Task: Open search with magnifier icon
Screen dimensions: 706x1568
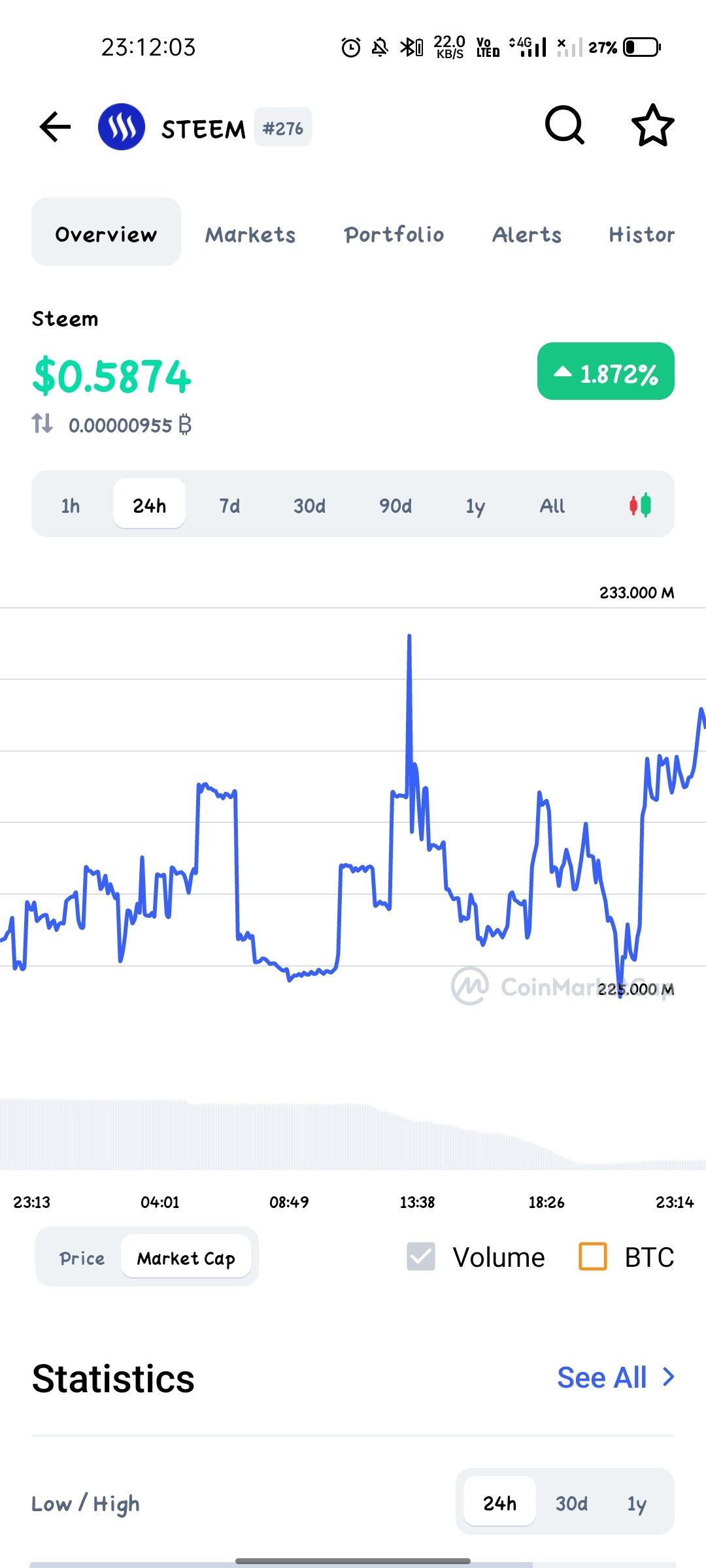Action: point(565,125)
